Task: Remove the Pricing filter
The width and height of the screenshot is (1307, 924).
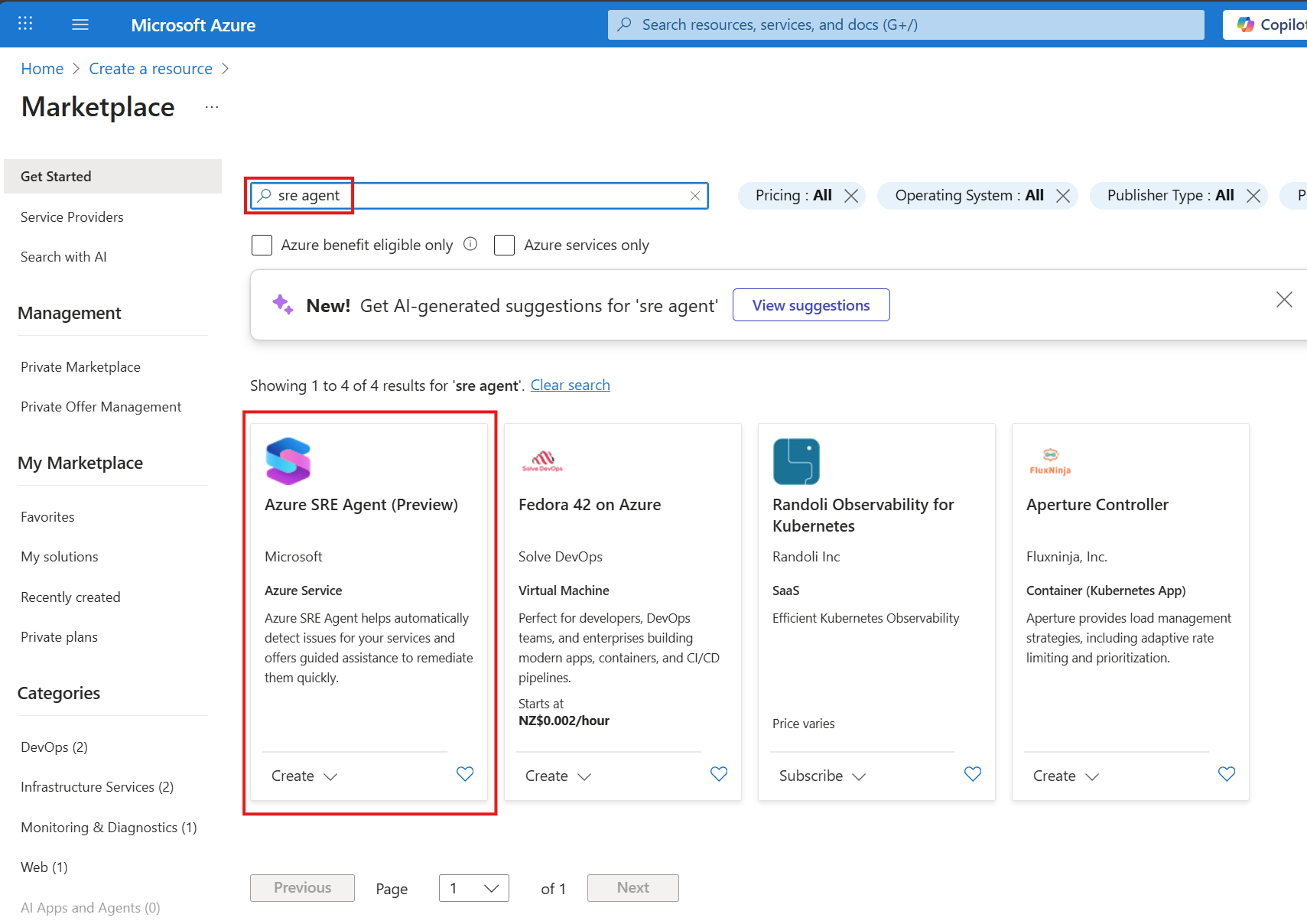Action: (x=851, y=196)
